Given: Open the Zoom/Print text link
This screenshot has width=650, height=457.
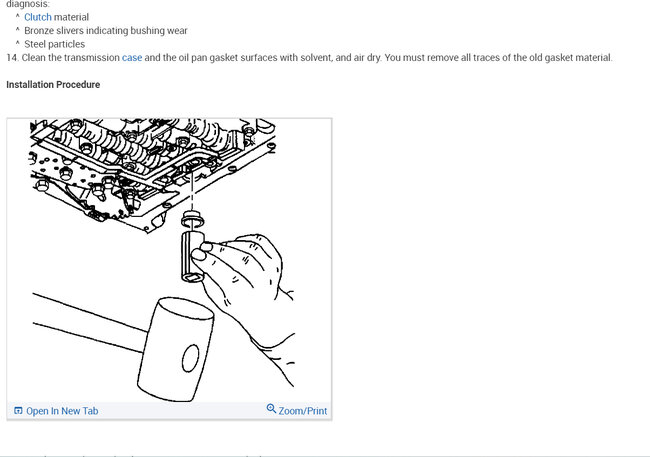Looking at the screenshot, I should [x=303, y=411].
